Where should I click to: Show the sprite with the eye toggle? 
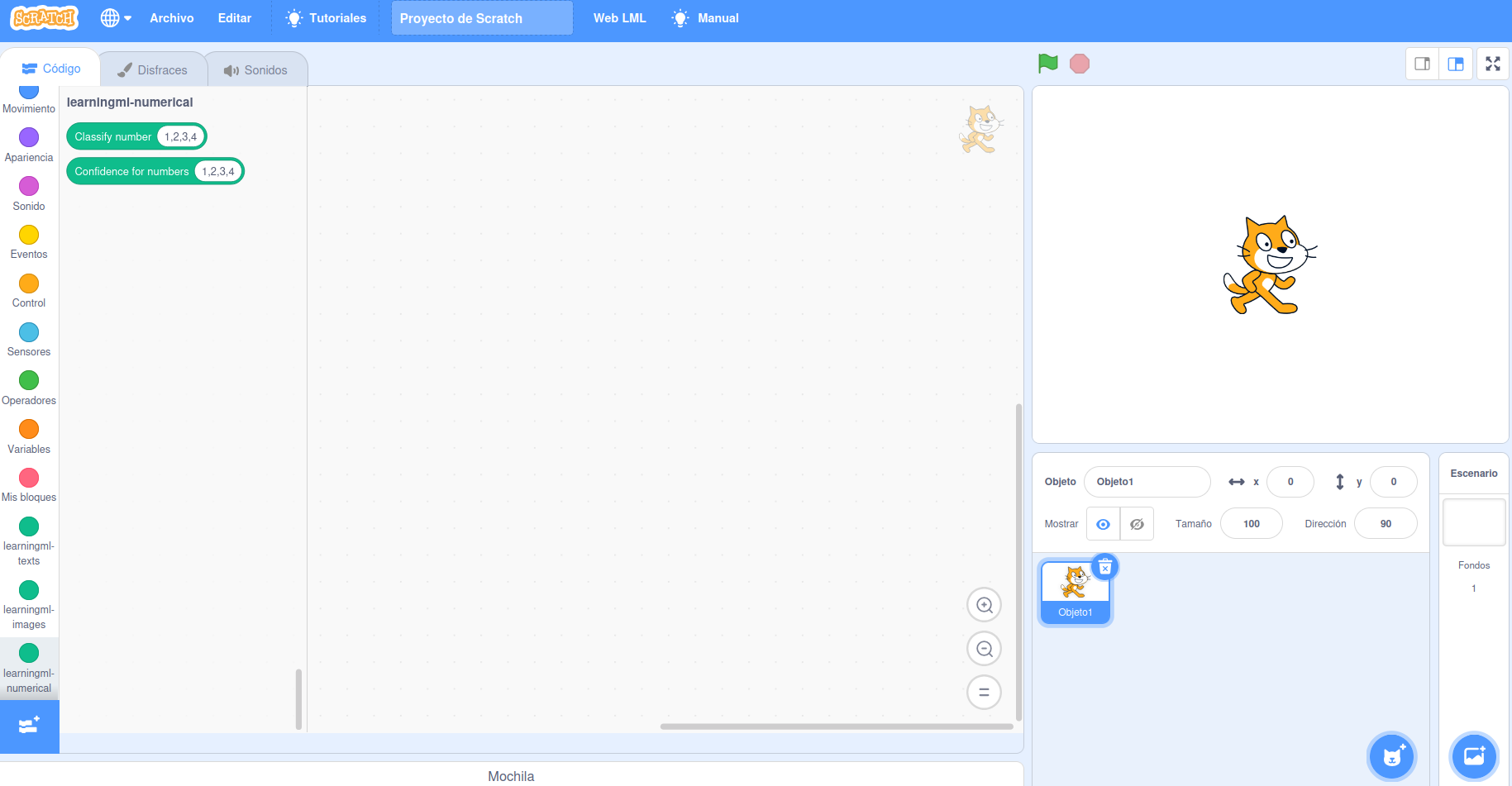tap(1103, 523)
